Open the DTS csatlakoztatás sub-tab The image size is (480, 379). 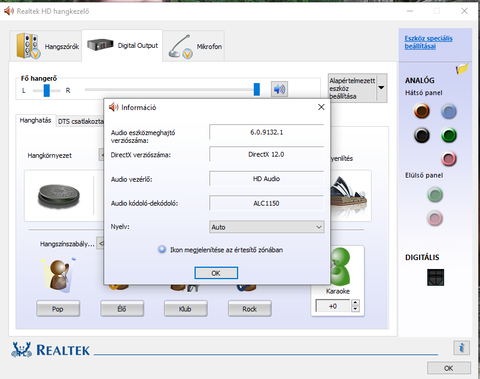80,121
